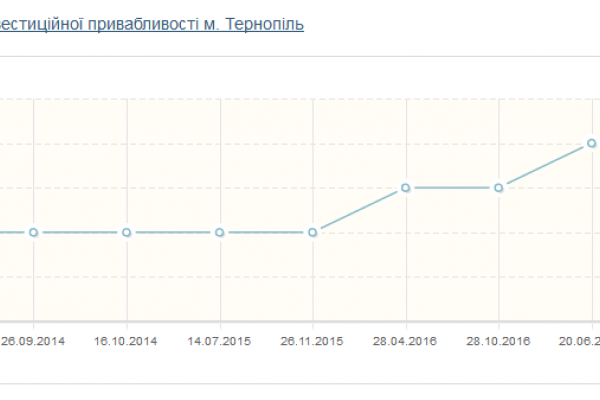Image resolution: width=600 pixels, height=400 pixels.
Task: Click rising line segment after 28.10.2016
Action: pyautogui.click(x=545, y=165)
